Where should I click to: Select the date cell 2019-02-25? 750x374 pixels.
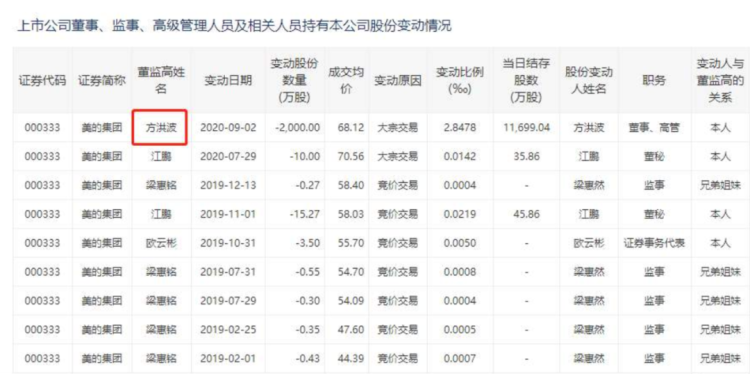pos(228,330)
